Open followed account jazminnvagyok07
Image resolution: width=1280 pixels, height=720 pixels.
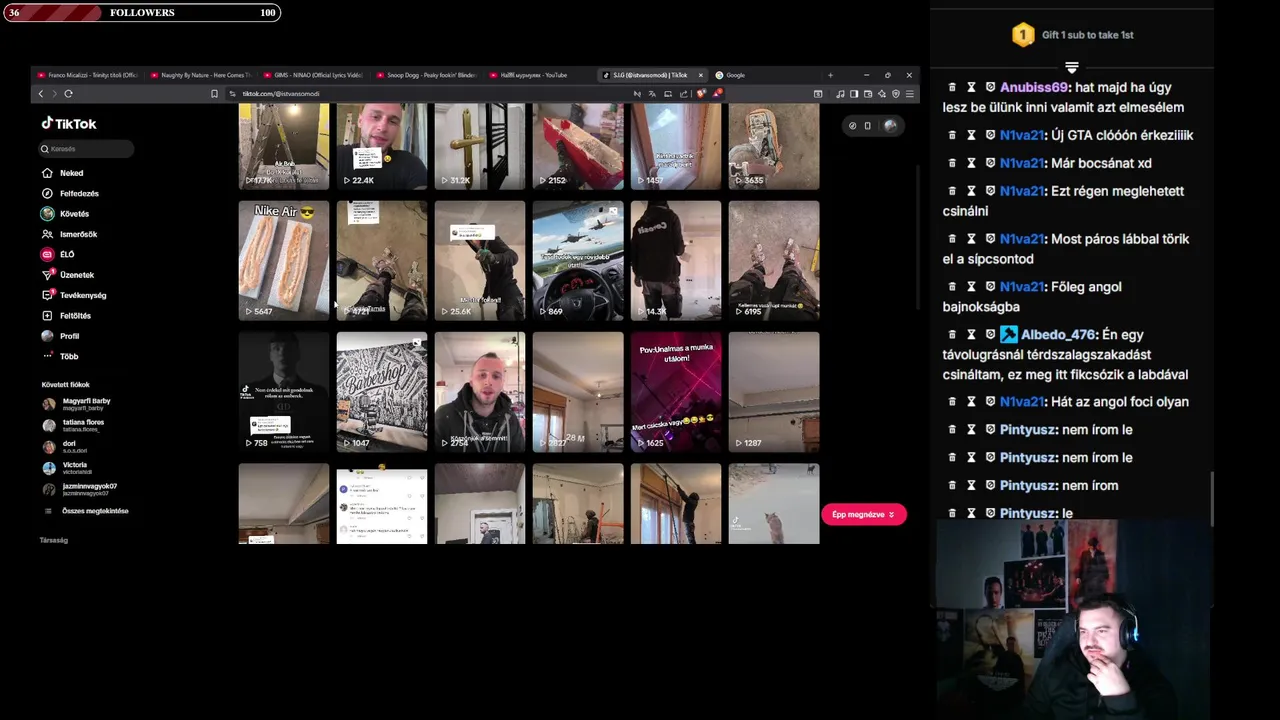(80, 489)
